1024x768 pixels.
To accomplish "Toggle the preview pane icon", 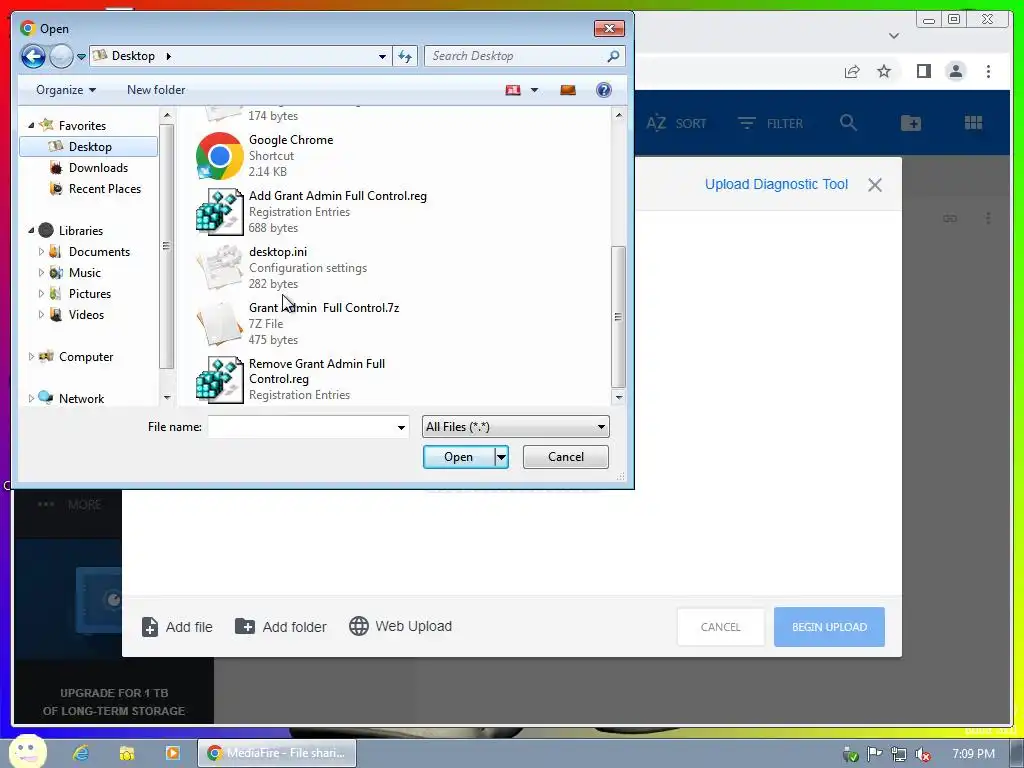I will pos(568,90).
